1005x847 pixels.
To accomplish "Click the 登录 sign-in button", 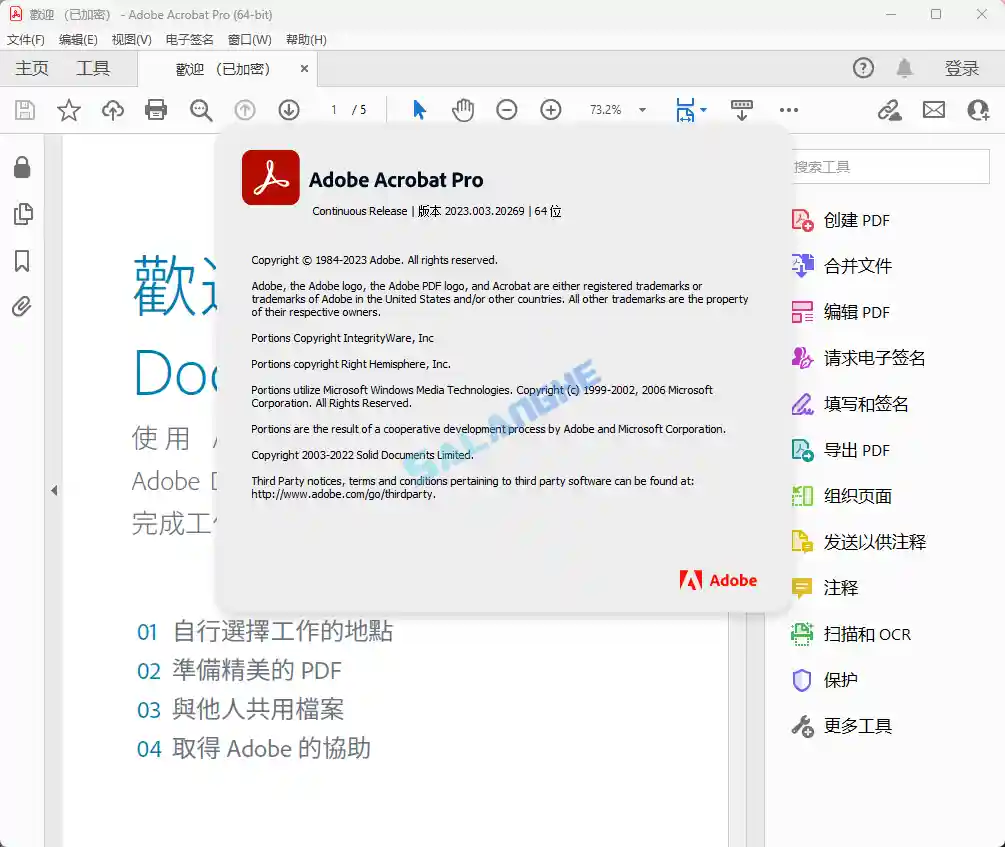I will (962, 68).
